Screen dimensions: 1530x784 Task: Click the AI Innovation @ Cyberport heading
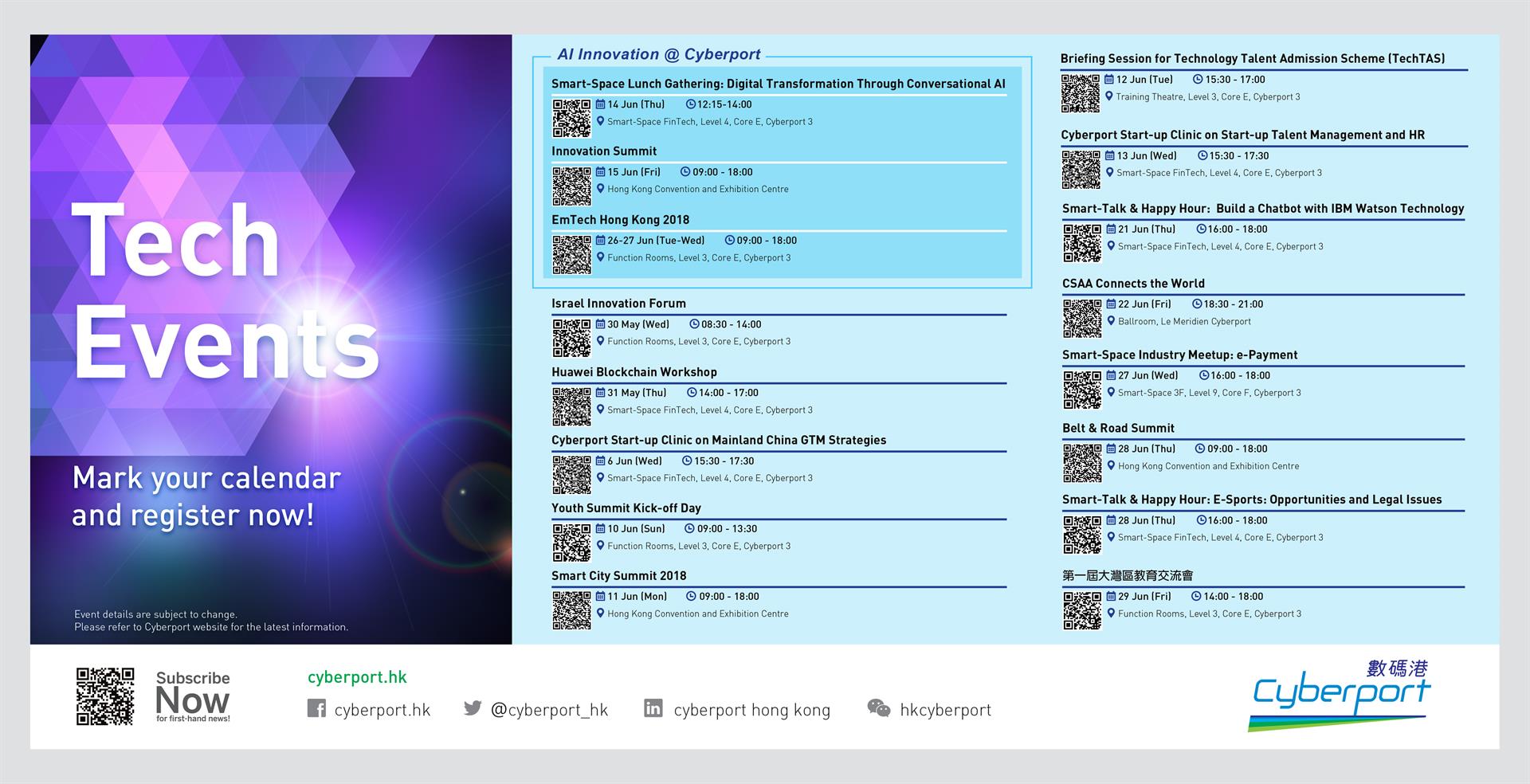tap(659, 54)
